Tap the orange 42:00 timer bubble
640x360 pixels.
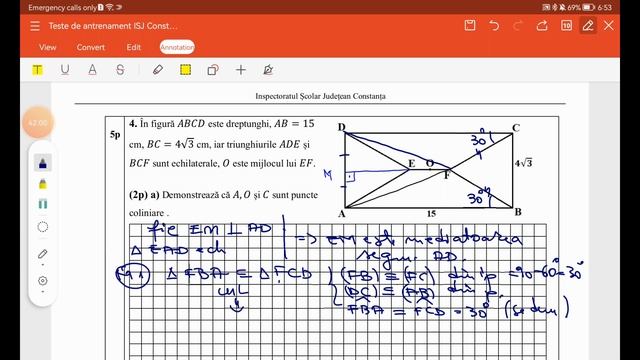pyautogui.click(x=38, y=122)
